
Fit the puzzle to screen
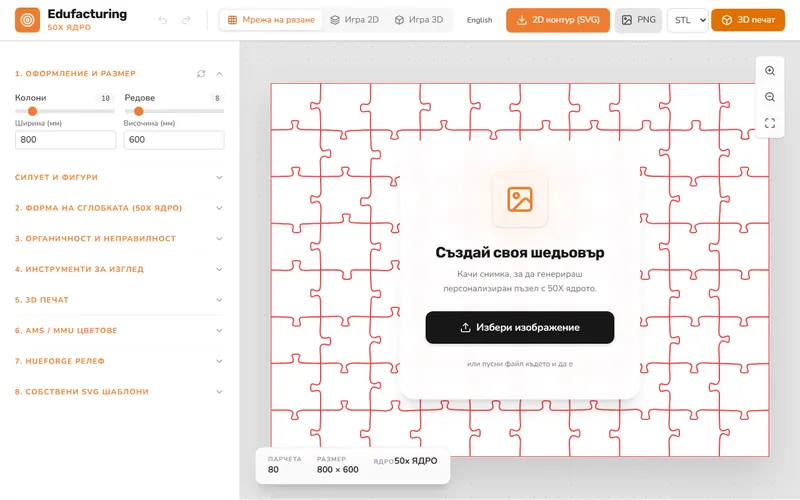point(770,123)
